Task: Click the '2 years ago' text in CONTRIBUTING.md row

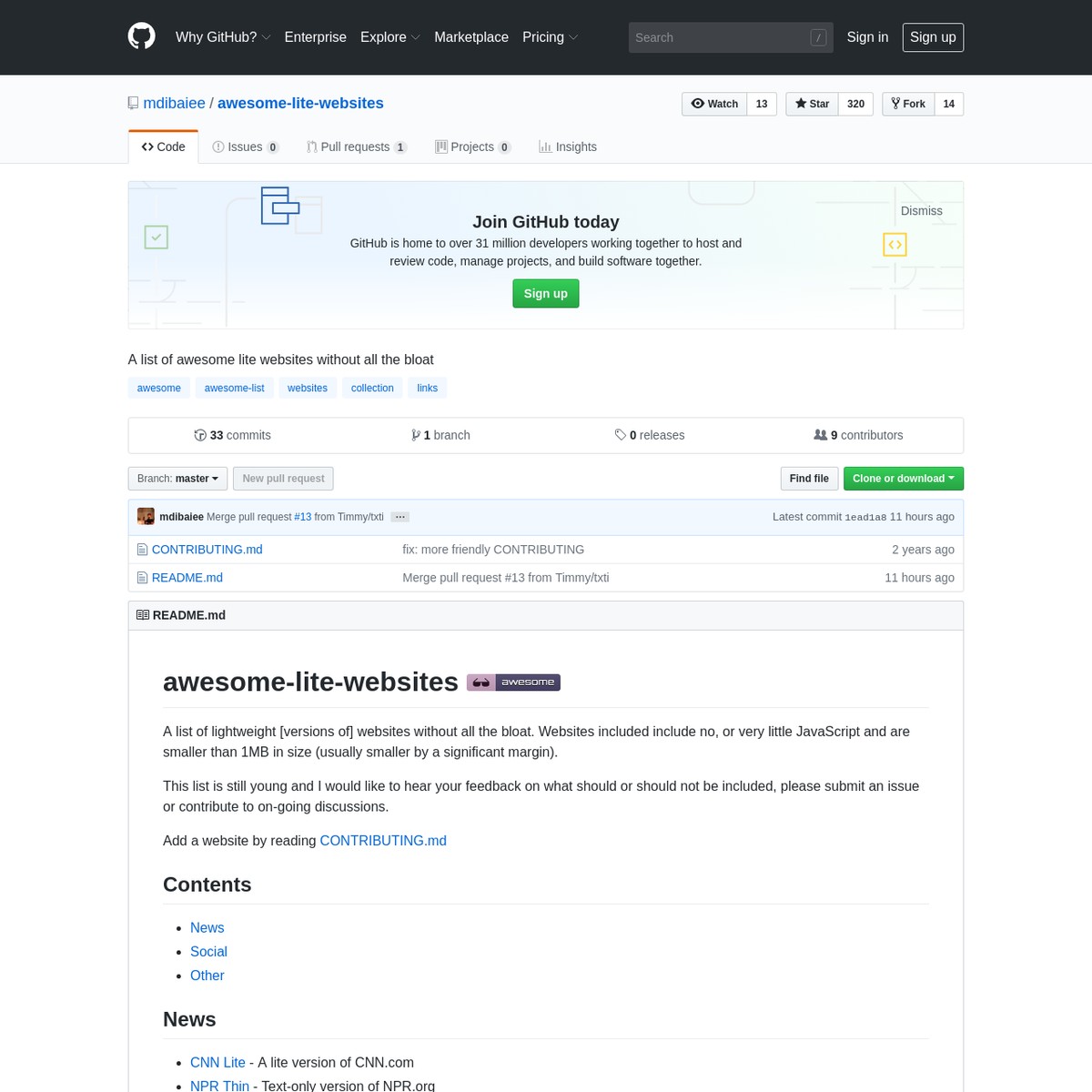Action: tap(924, 550)
